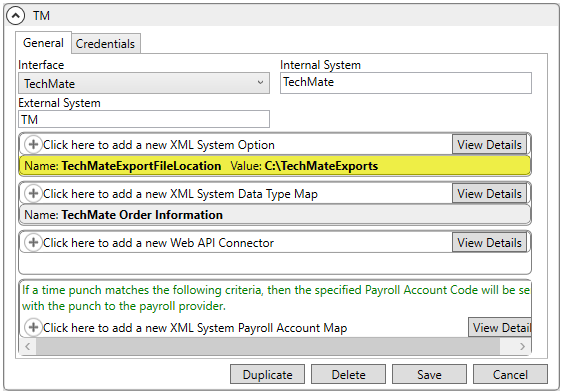The width and height of the screenshot is (561, 392).
Task: Switch to the Credentials tab
Action: pos(106,44)
